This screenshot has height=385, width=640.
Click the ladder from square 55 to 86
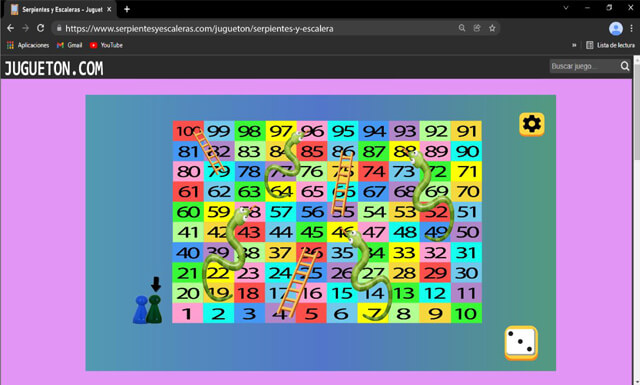click(x=342, y=183)
